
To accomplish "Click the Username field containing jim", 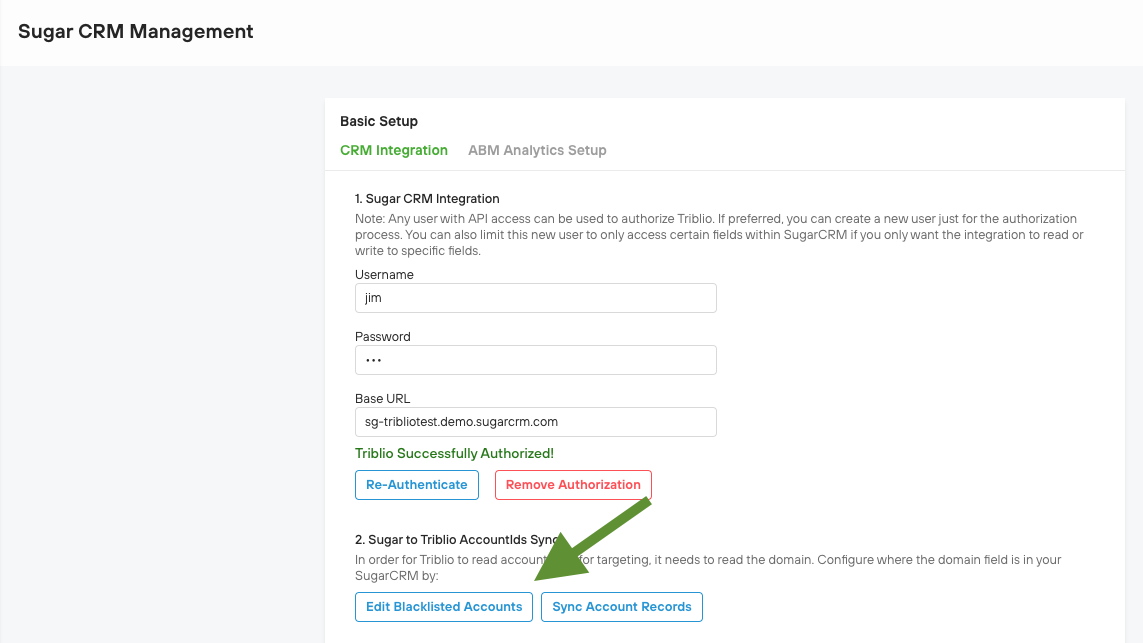I will [x=536, y=298].
